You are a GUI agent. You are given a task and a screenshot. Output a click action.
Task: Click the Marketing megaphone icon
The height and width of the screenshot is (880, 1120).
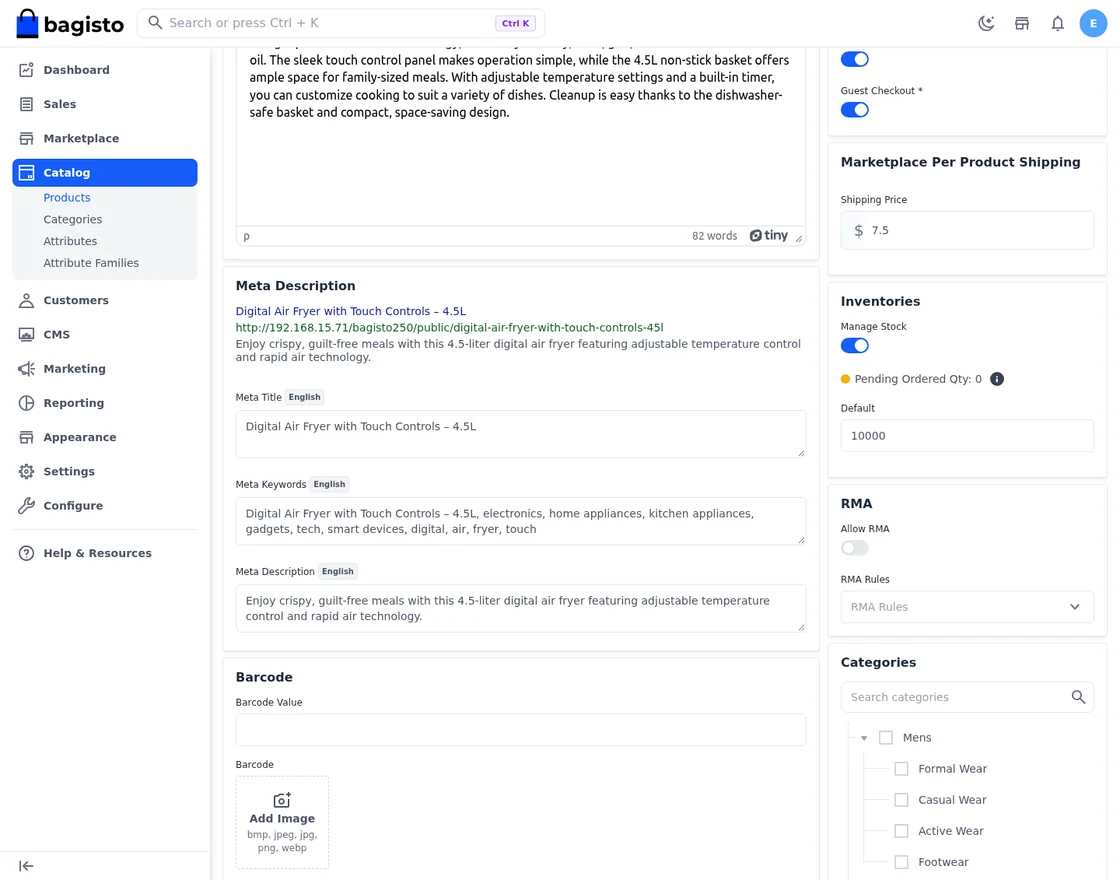[26, 369]
